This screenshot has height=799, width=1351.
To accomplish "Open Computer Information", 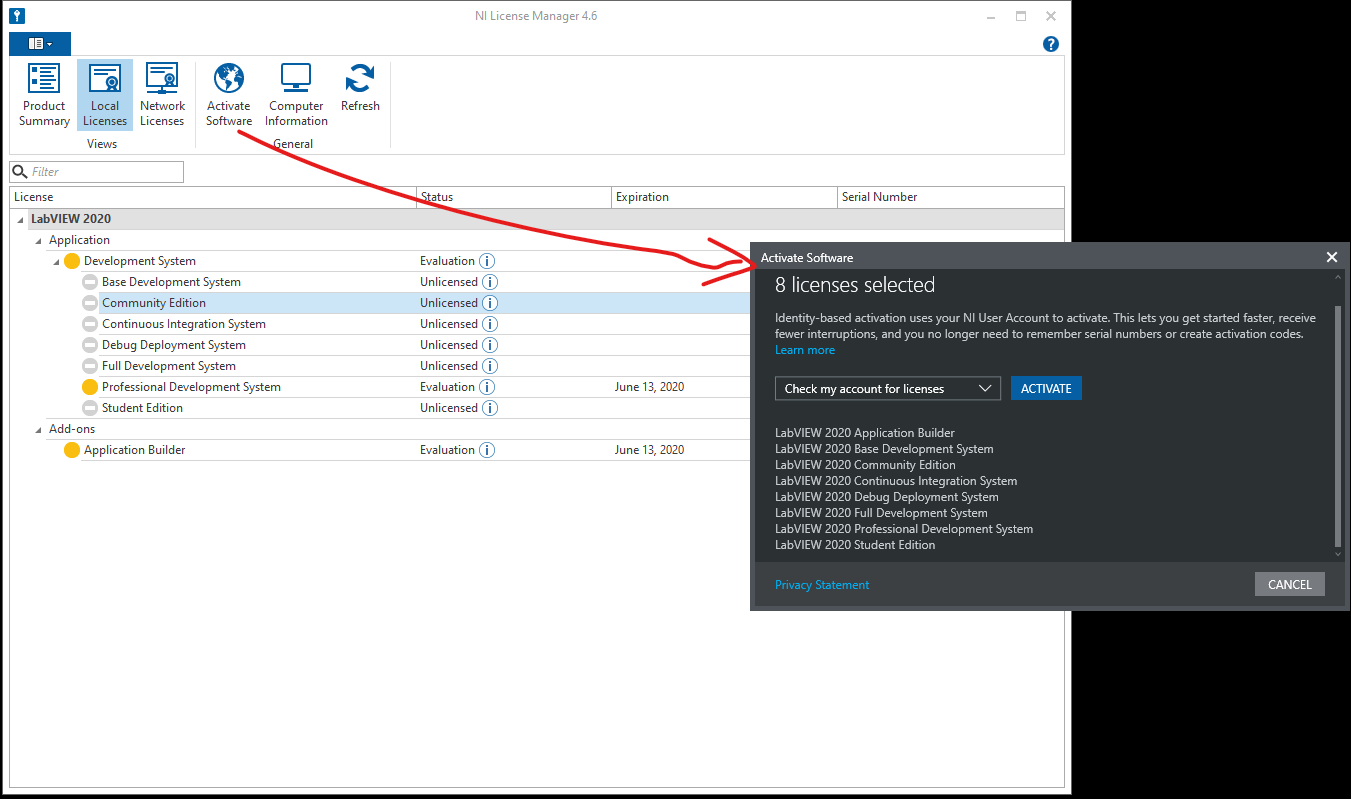I will 296,95.
